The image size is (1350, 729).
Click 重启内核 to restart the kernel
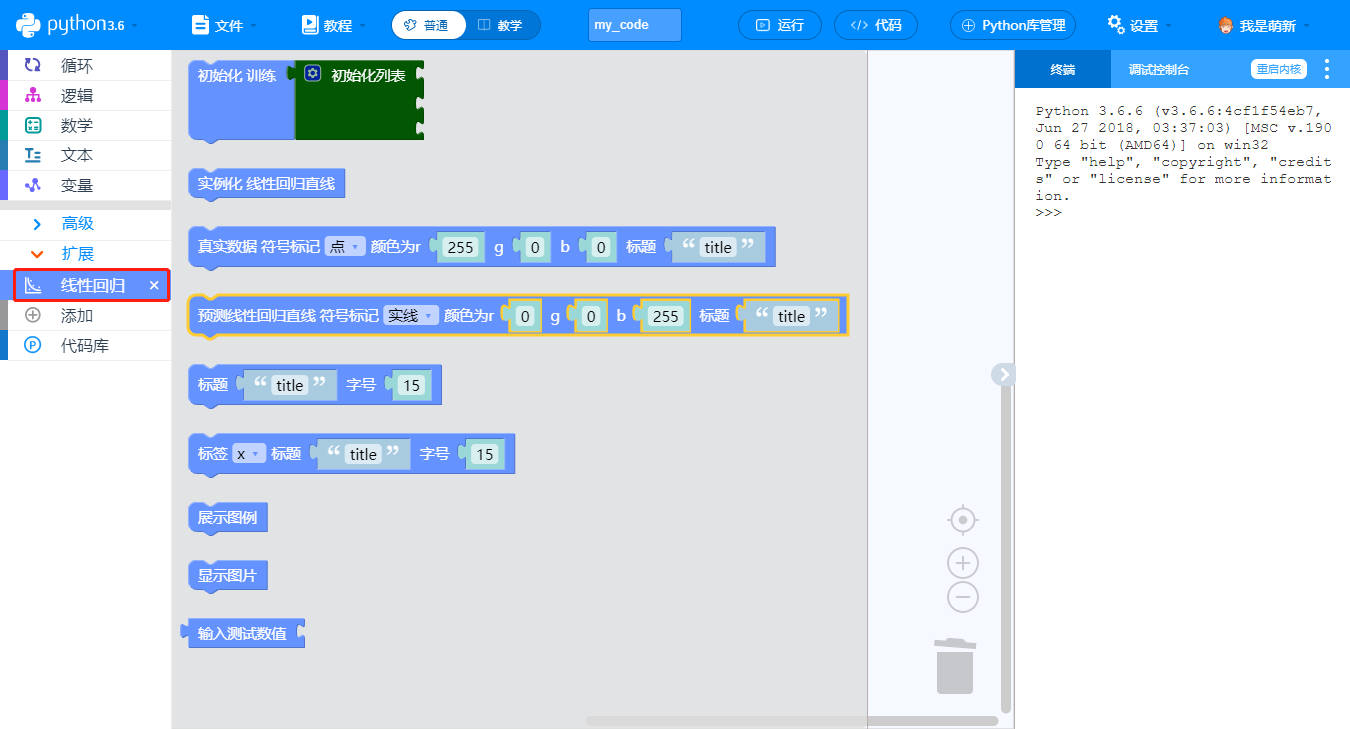click(1279, 69)
